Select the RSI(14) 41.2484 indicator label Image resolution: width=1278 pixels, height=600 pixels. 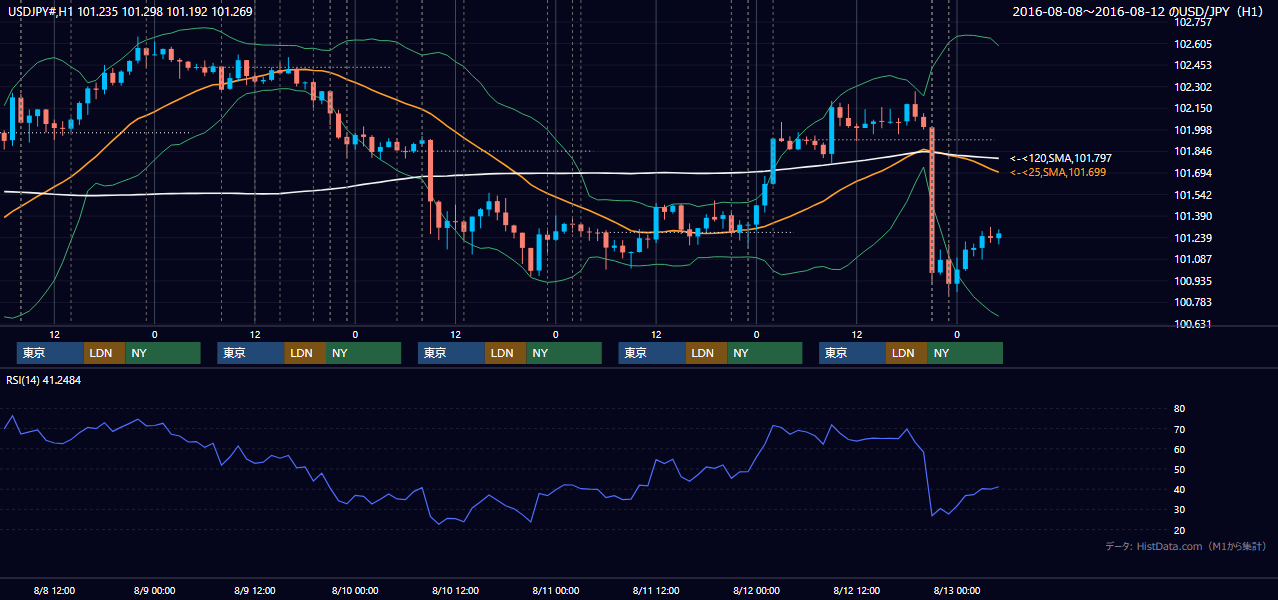coord(44,379)
